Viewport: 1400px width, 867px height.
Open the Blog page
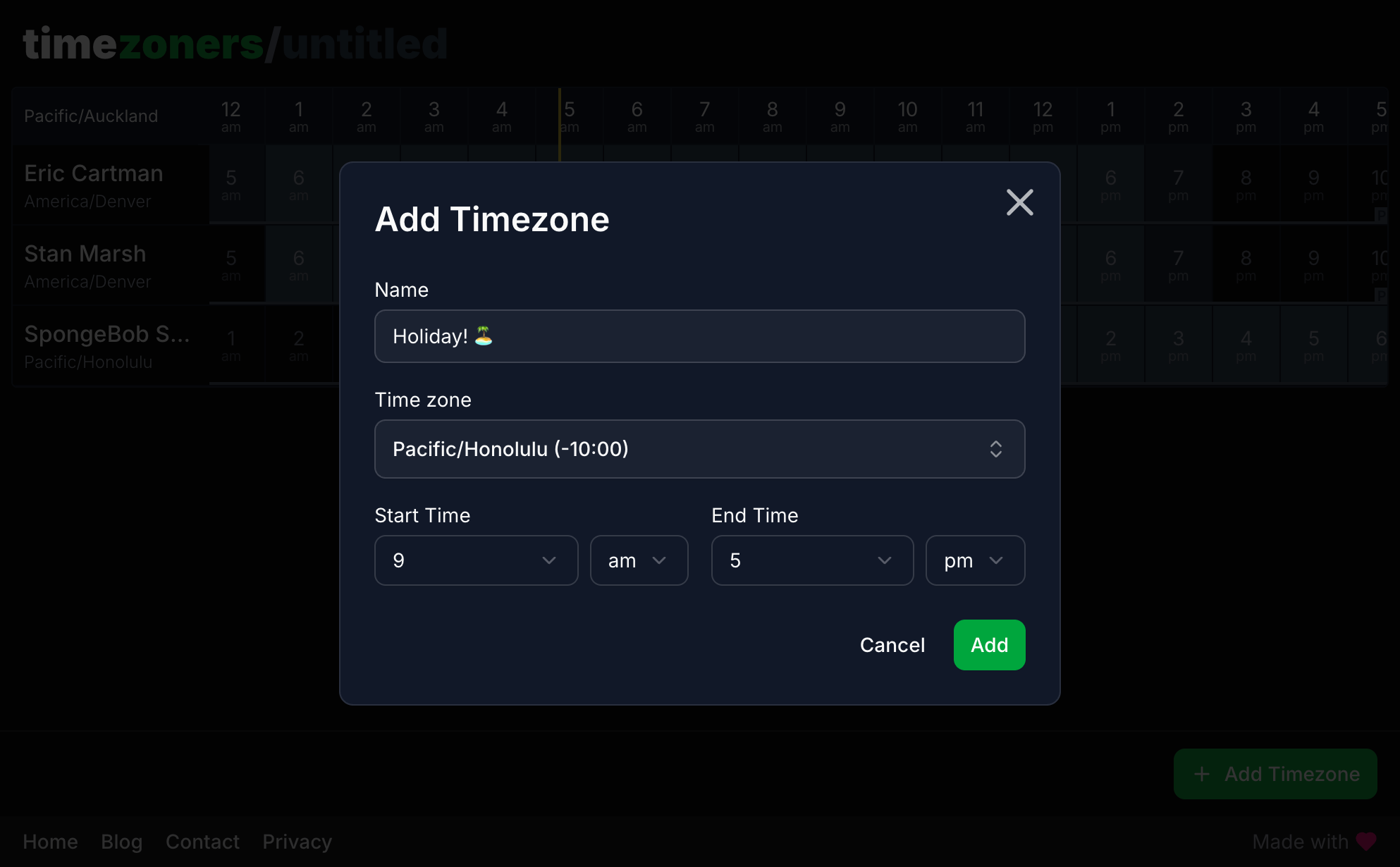click(x=121, y=841)
